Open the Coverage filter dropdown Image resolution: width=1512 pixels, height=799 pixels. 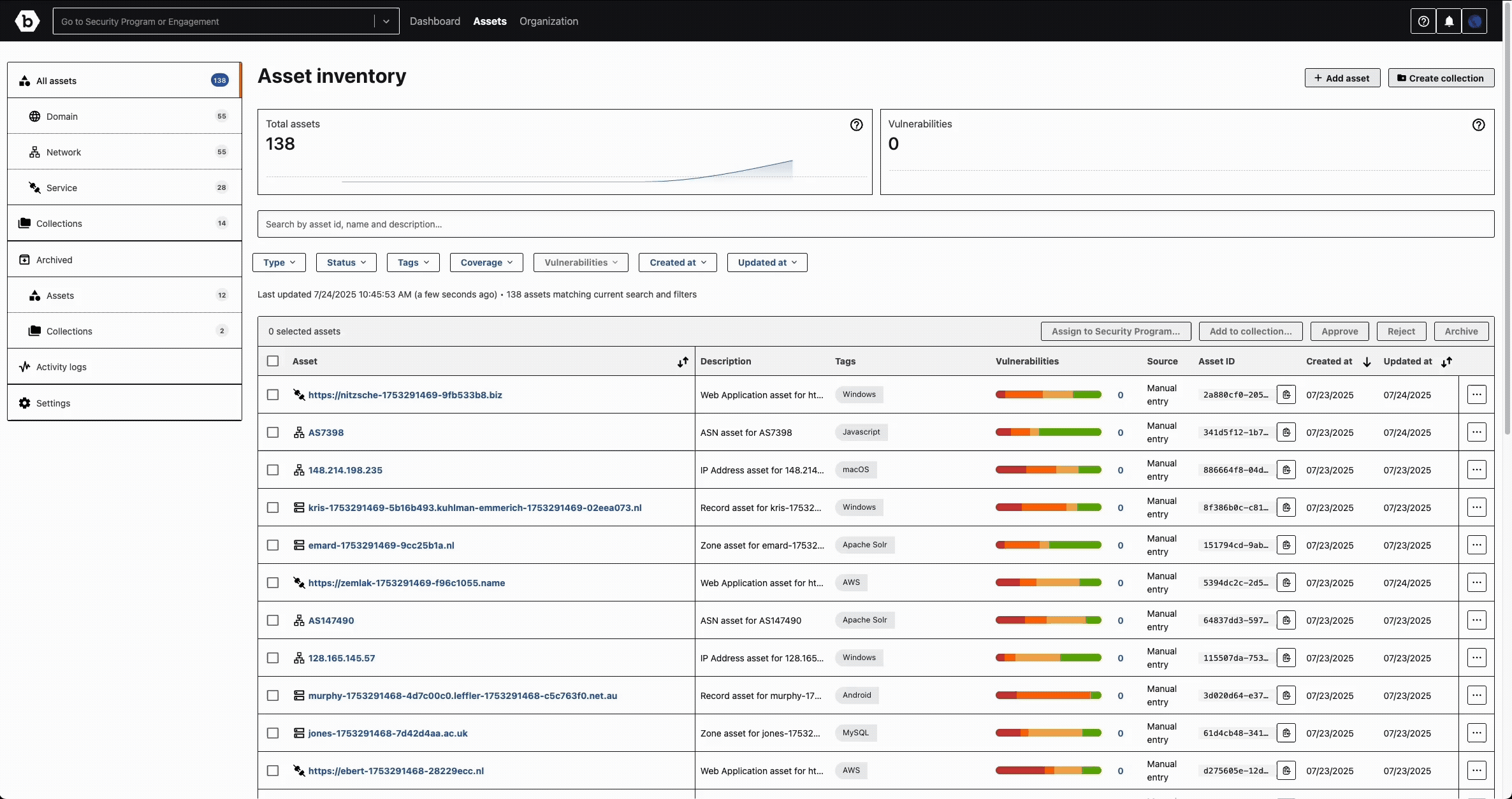[486, 263]
